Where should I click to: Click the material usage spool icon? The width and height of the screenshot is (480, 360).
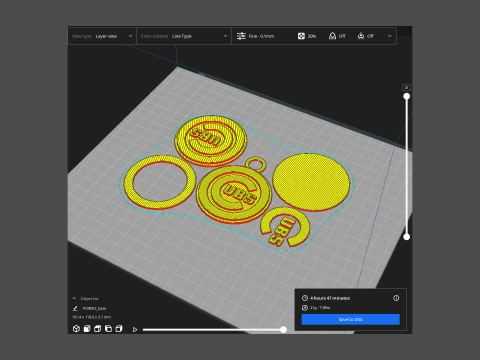pyautogui.click(x=305, y=308)
